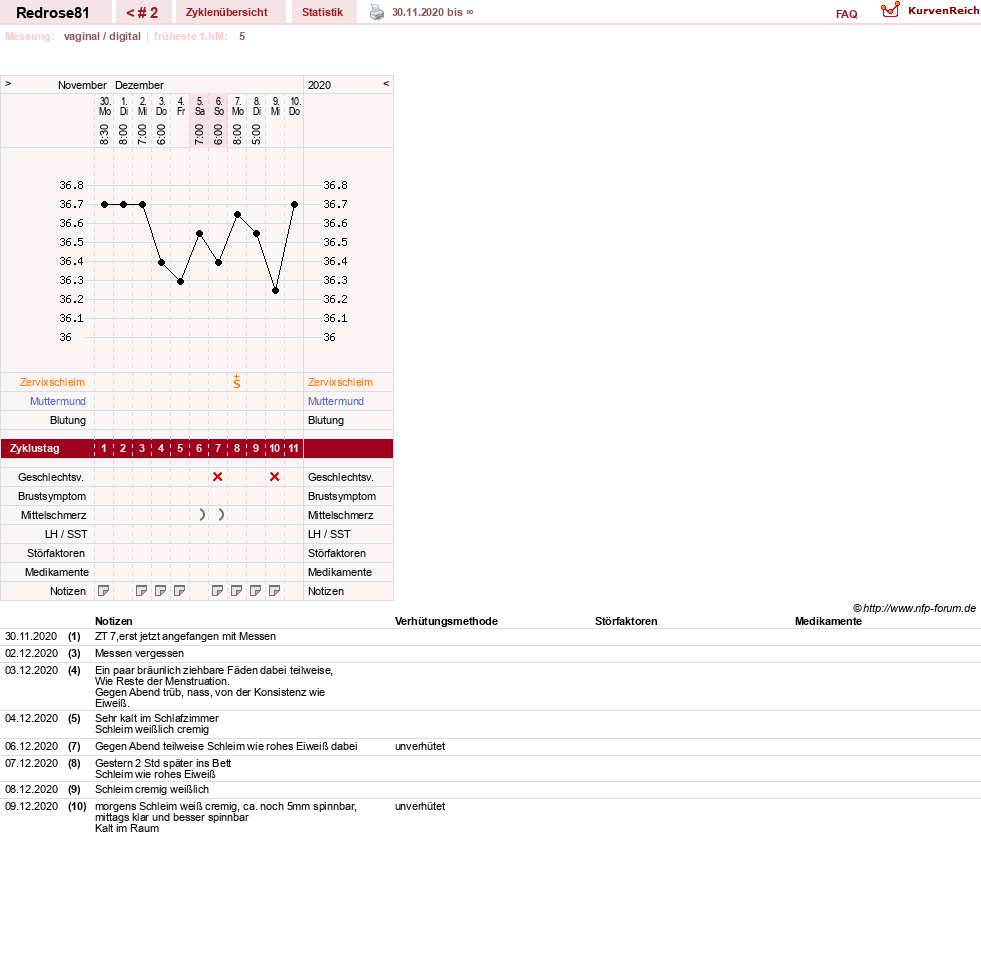Click the '2020' year label
The width and height of the screenshot is (981, 960).
pos(320,85)
